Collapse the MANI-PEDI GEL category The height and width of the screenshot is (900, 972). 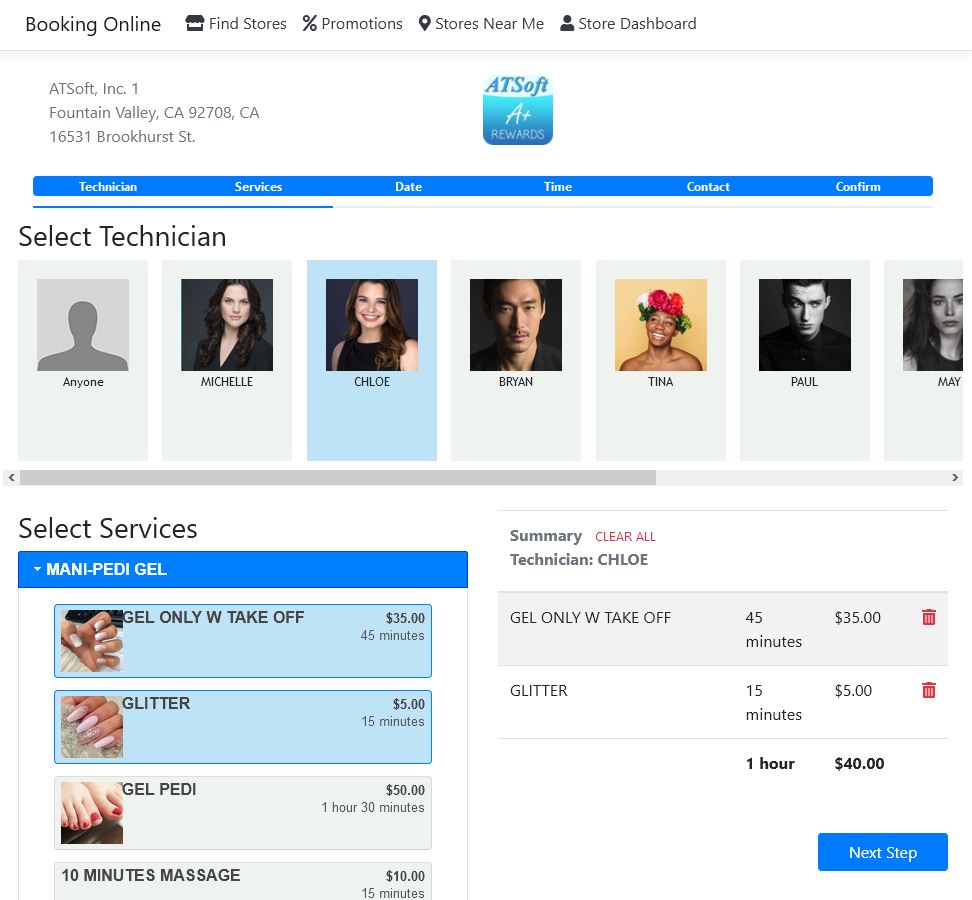point(242,570)
